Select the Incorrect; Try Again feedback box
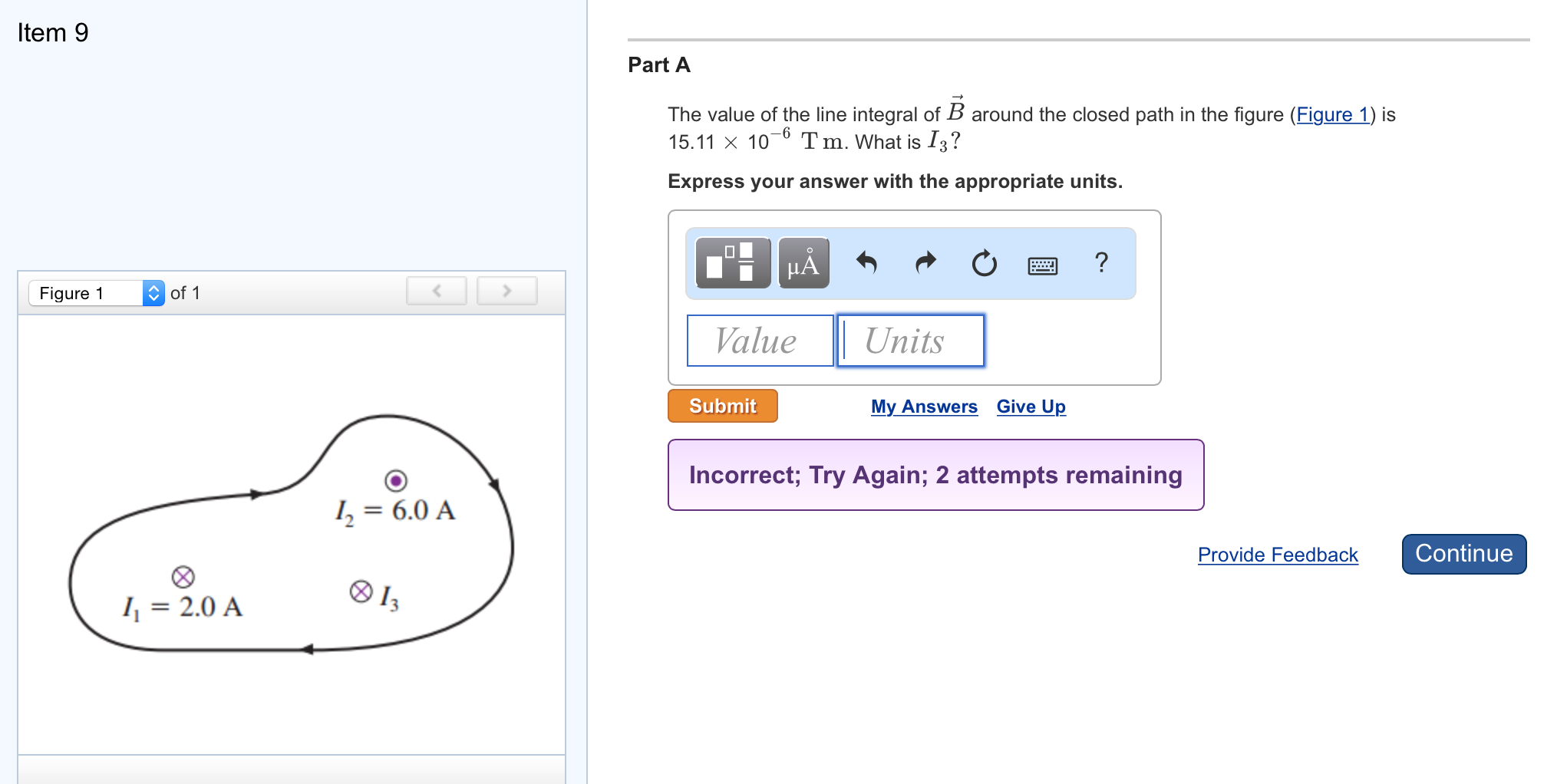 point(935,475)
